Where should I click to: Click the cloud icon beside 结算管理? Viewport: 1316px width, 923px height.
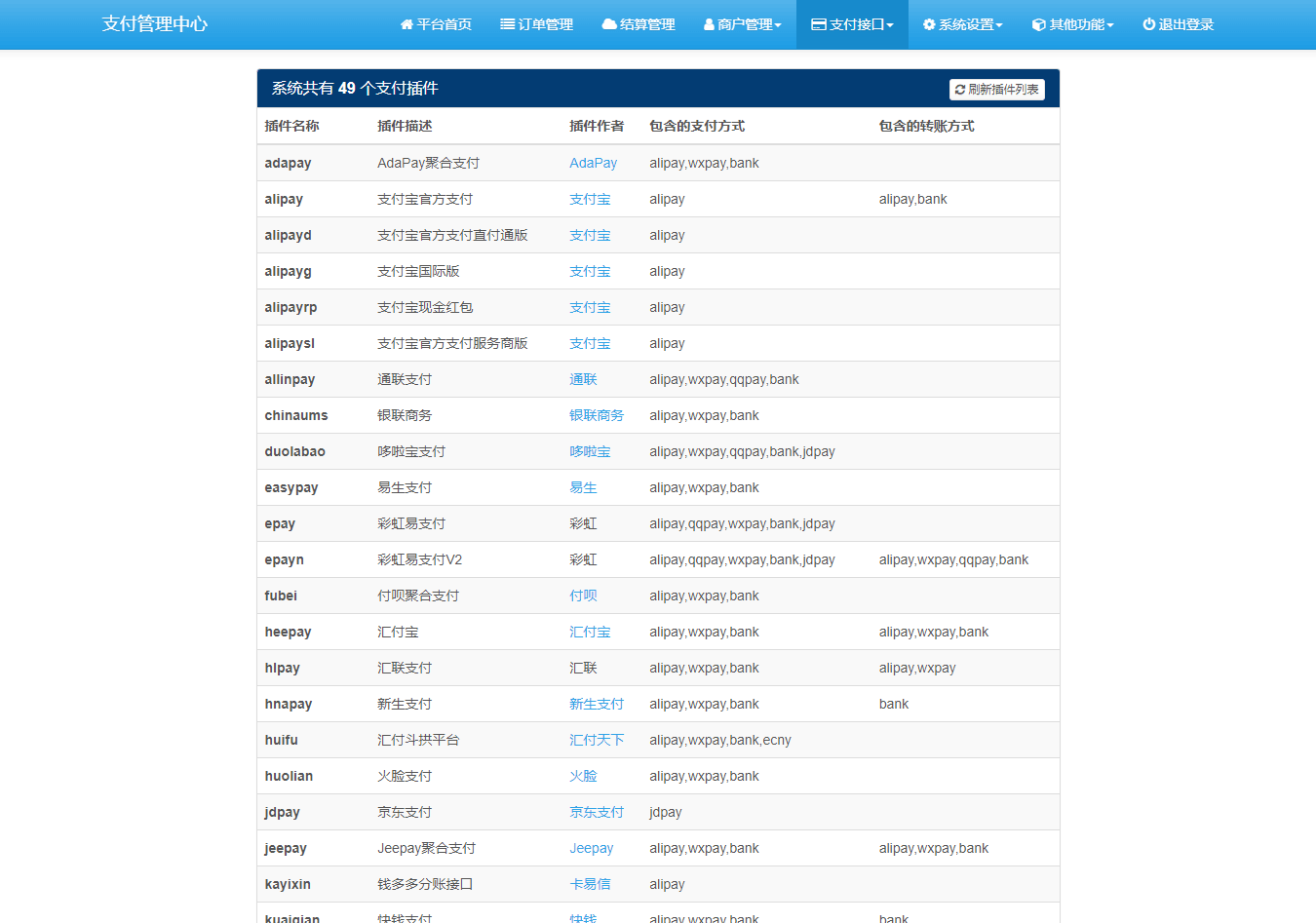(609, 24)
